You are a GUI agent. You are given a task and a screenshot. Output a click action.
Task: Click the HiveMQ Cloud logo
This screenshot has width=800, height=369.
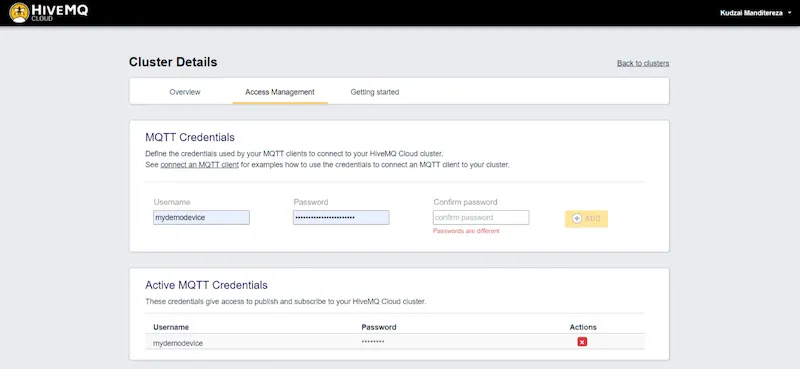pos(48,12)
